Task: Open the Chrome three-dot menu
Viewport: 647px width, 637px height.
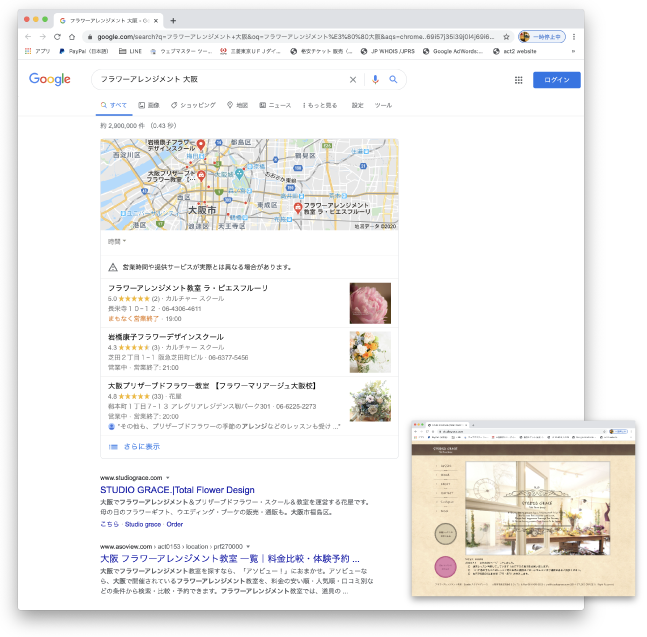Action: 574,36
